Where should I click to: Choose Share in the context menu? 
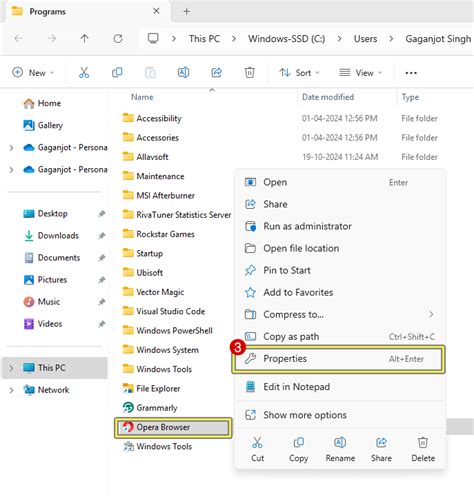(340, 204)
